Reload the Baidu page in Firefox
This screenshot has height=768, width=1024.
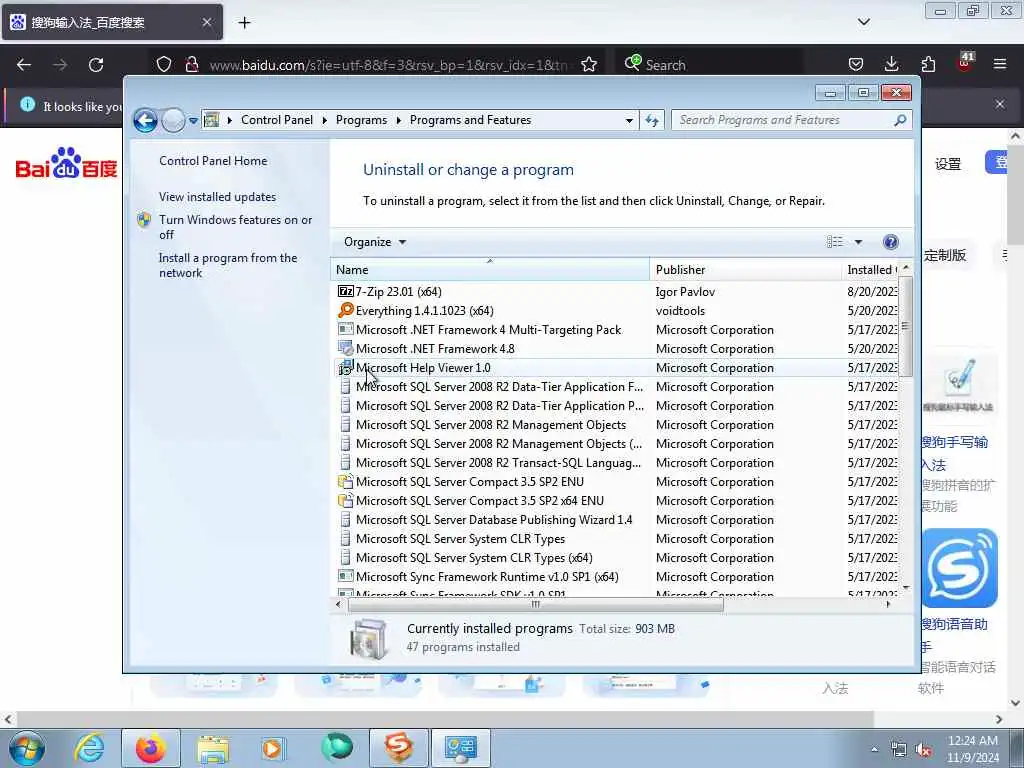(96, 65)
